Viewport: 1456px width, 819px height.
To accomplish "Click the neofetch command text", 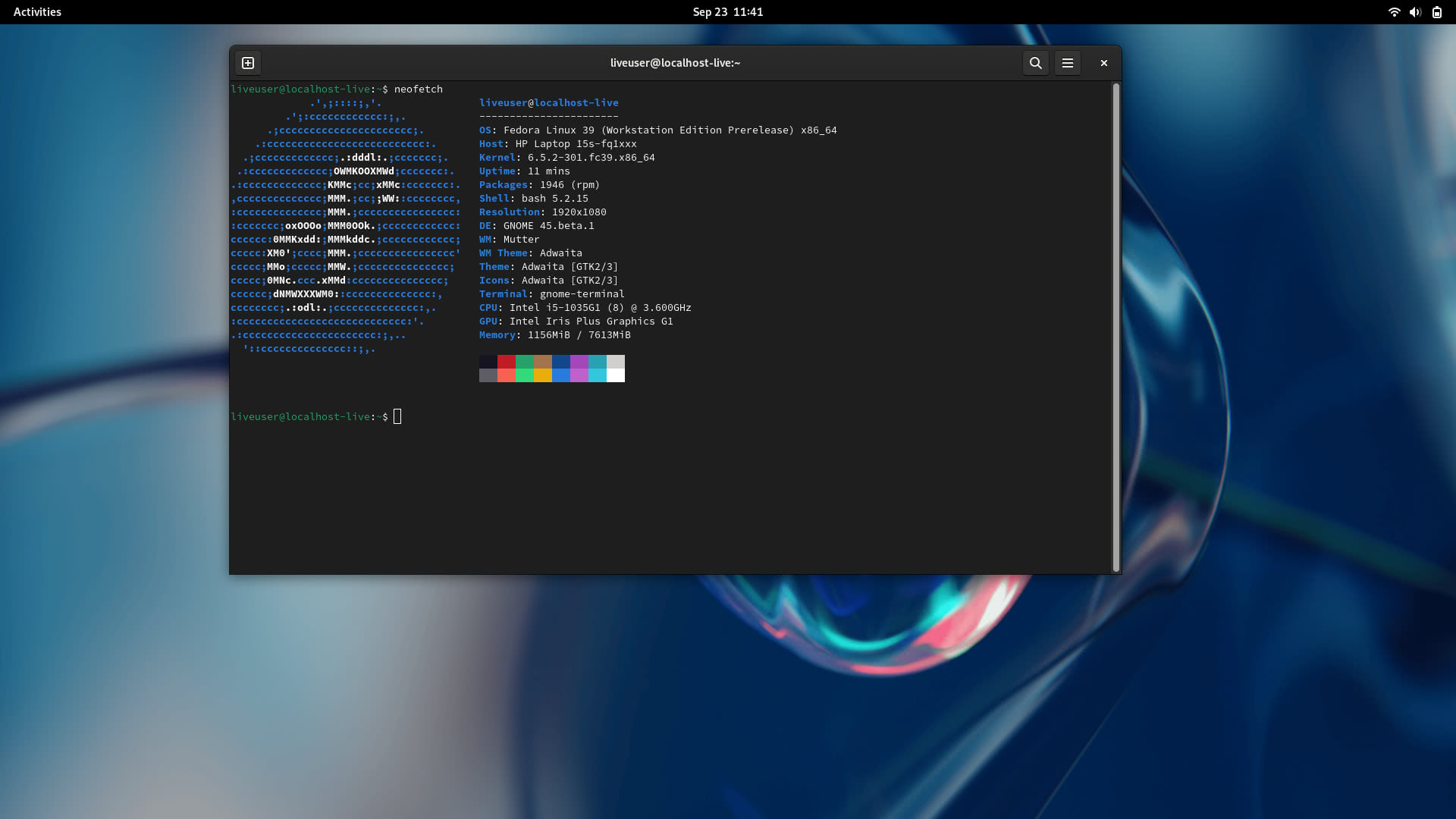I will [x=418, y=89].
